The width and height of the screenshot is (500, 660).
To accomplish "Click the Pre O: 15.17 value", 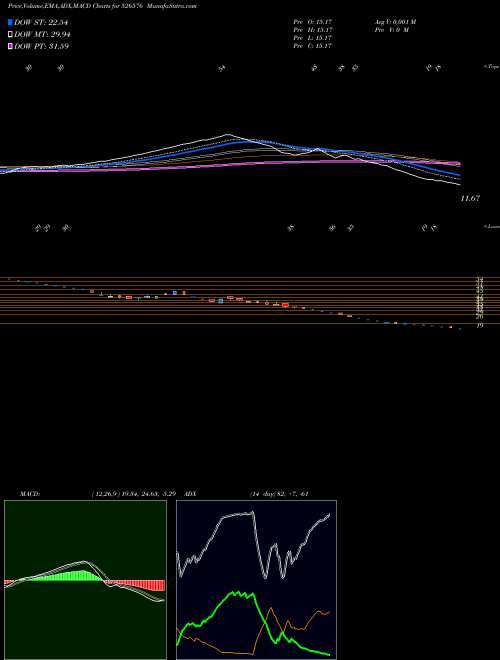I will tap(313, 21).
